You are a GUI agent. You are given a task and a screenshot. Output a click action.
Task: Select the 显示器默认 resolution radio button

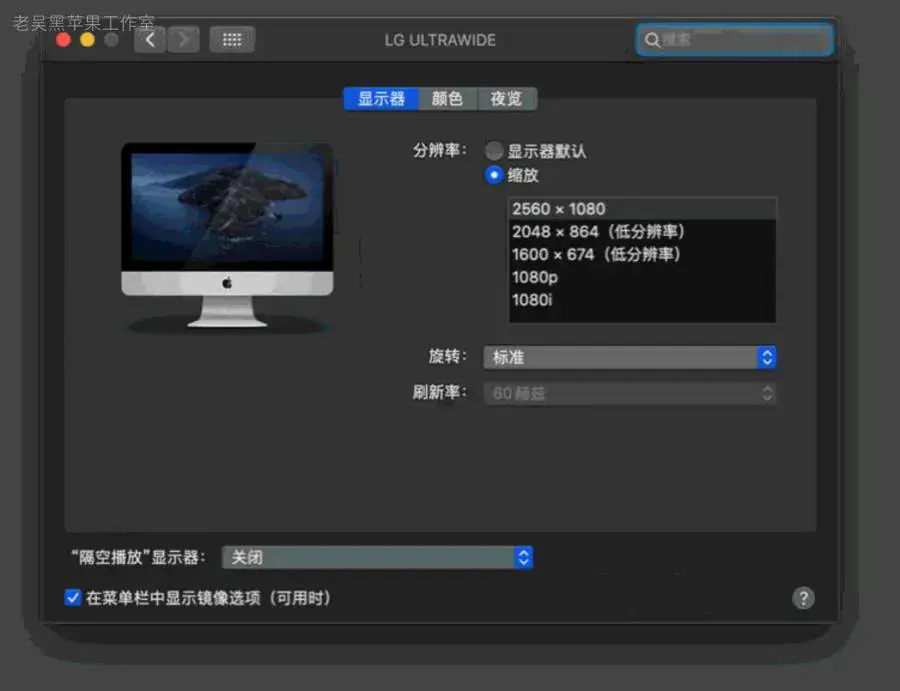point(494,151)
